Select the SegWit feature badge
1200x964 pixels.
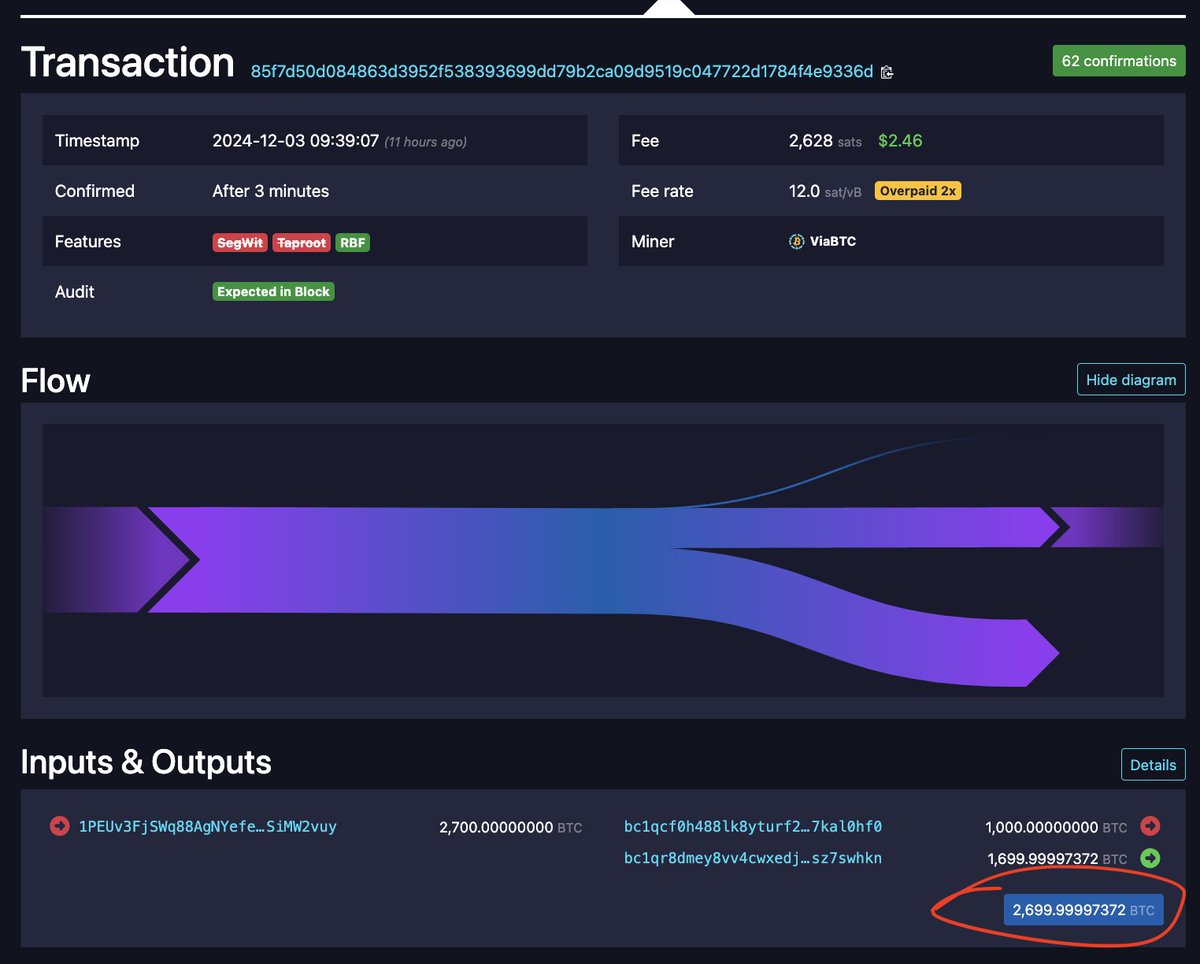239,241
